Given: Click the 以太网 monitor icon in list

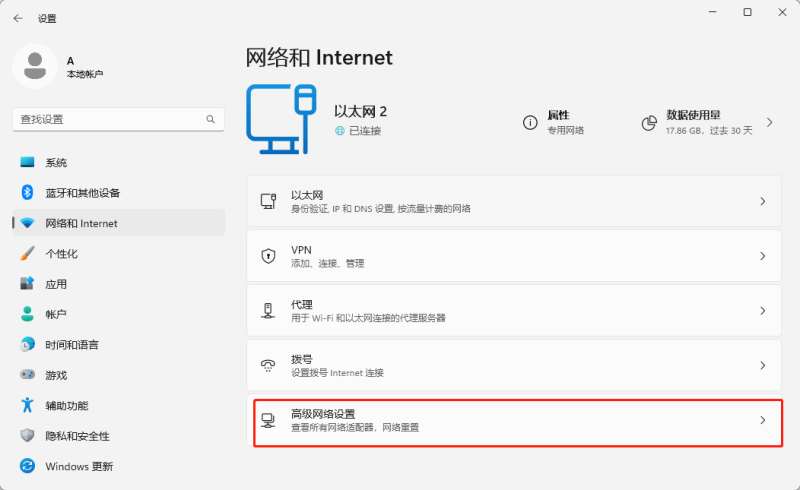Looking at the screenshot, I should (x=268, y=201).
